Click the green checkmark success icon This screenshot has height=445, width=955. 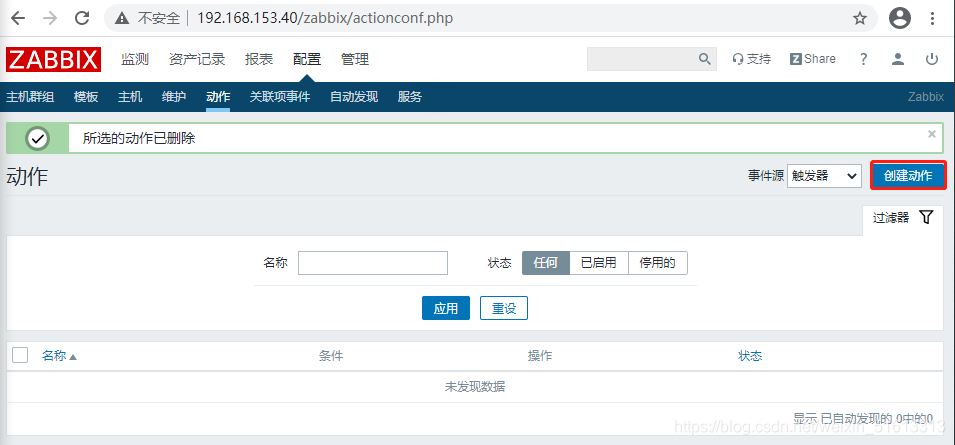(38, 139)
